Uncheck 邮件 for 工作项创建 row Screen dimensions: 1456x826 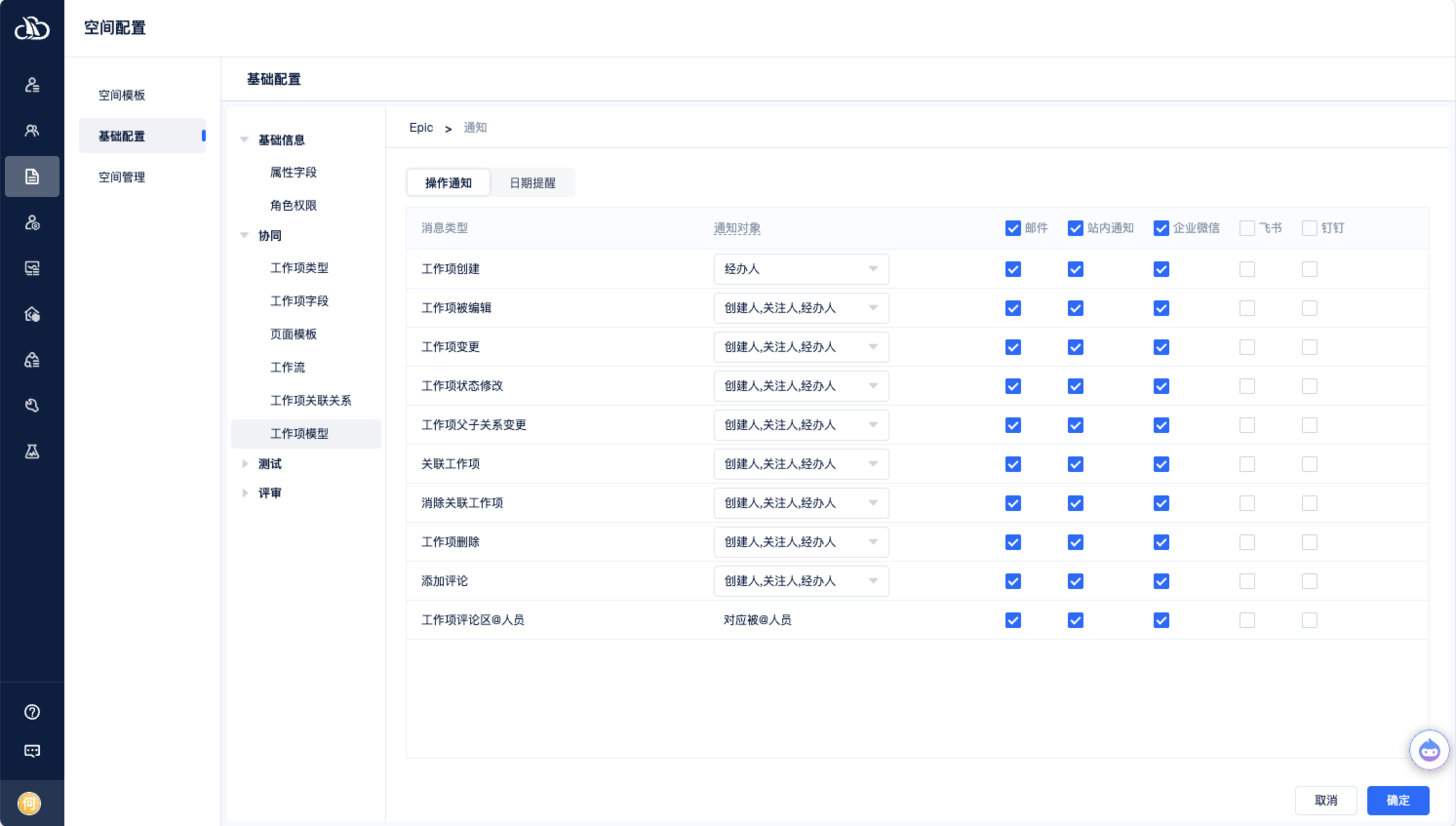(1013, 269)
